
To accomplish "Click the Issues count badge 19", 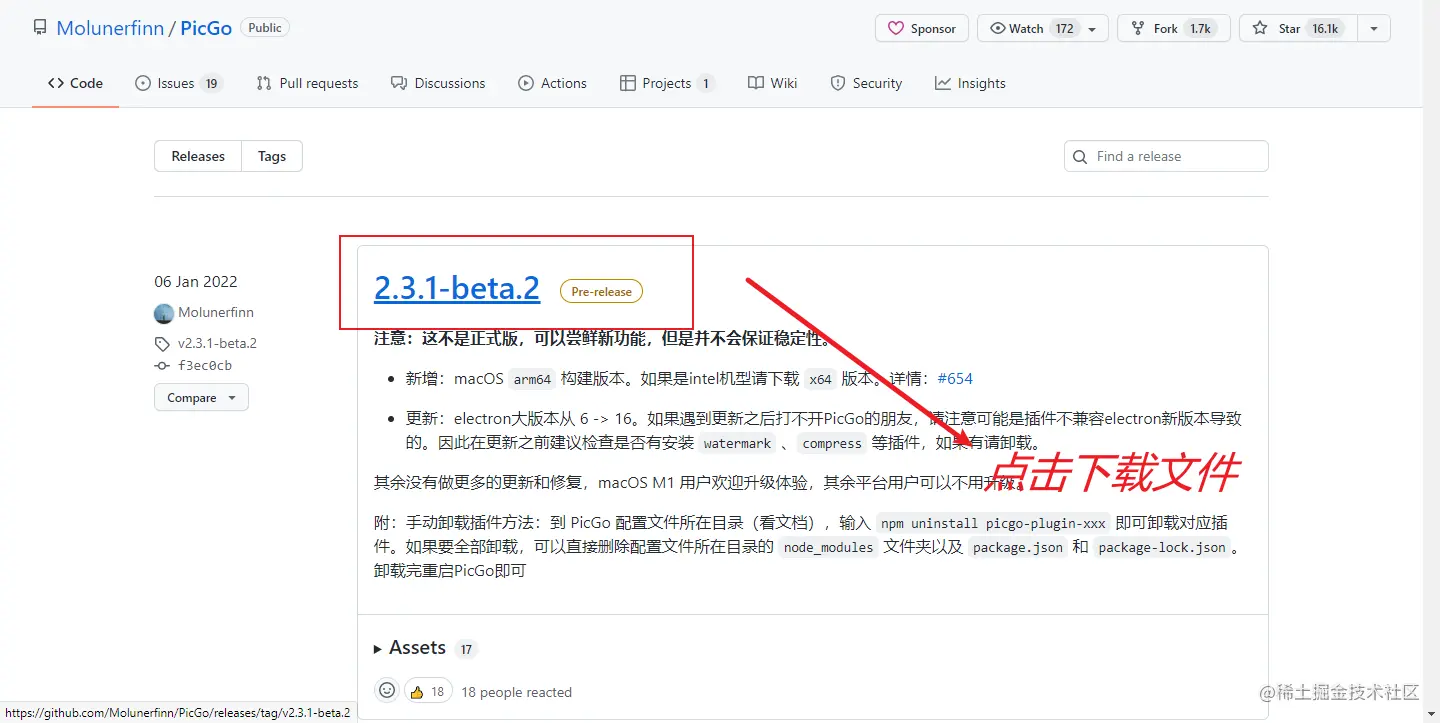I will click(211, 84).
